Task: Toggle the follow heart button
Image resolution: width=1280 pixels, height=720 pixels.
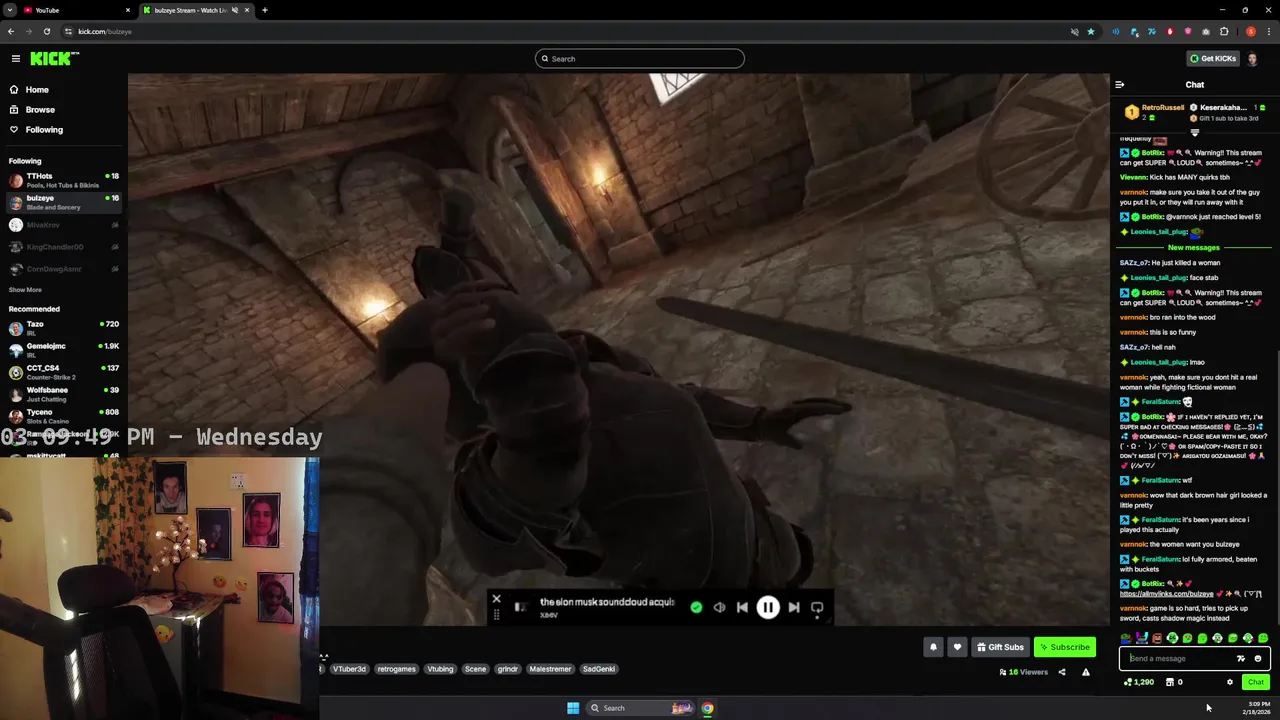Action: tap(957, 647)
